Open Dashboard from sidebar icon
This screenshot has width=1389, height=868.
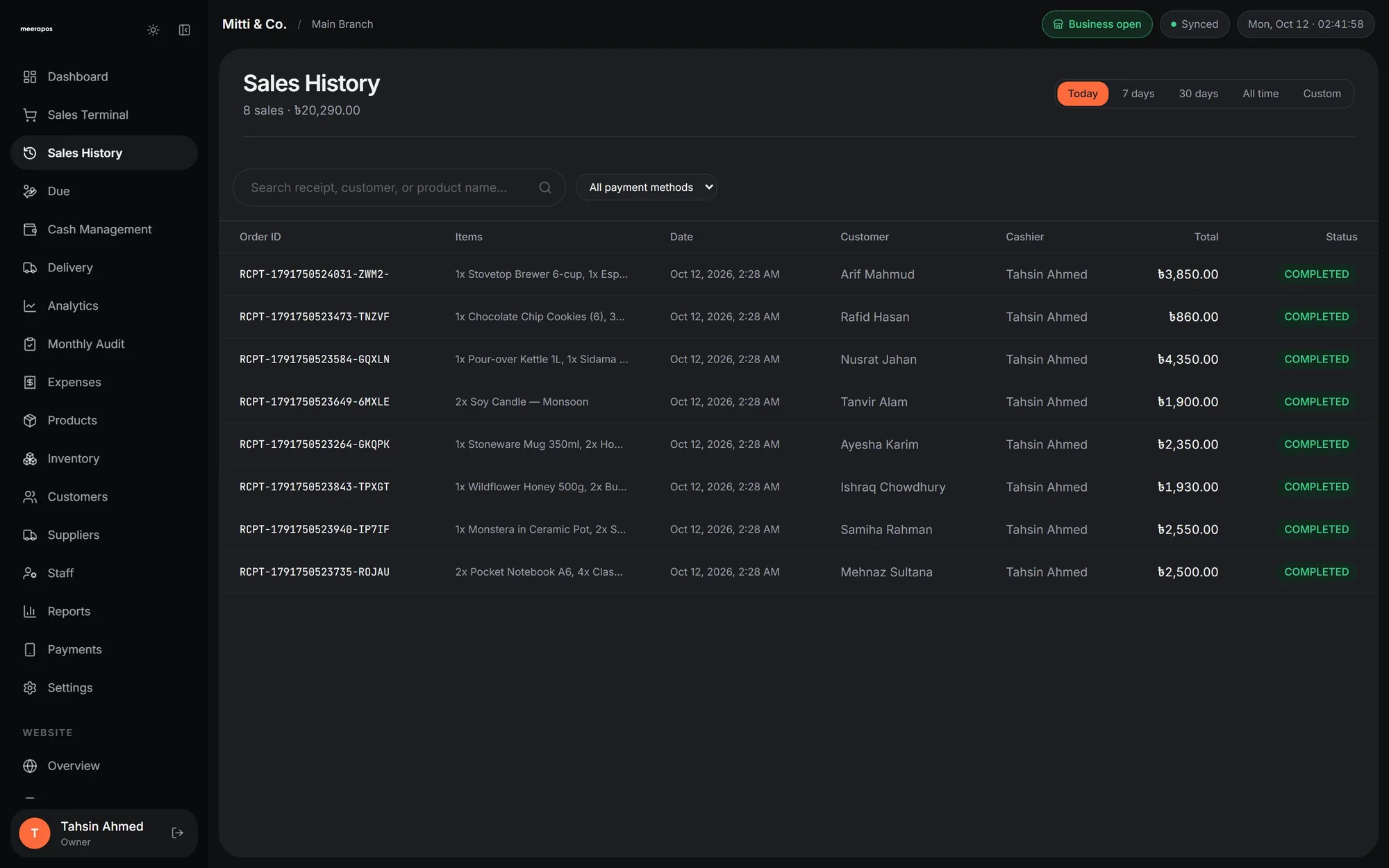[30, 76]
